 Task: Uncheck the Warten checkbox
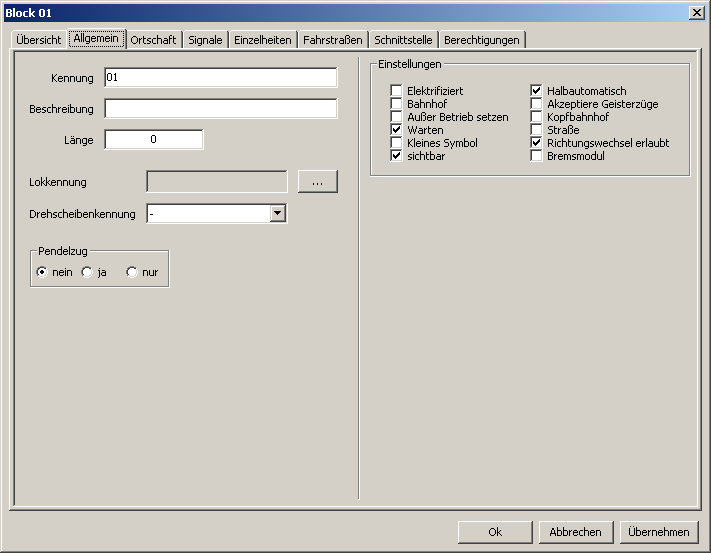(397, 130)
